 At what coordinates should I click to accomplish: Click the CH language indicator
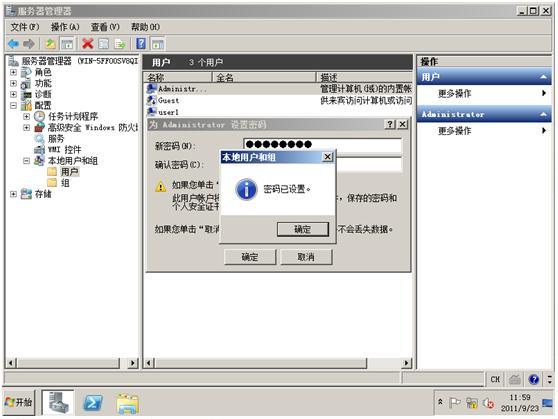pos(495,379)
